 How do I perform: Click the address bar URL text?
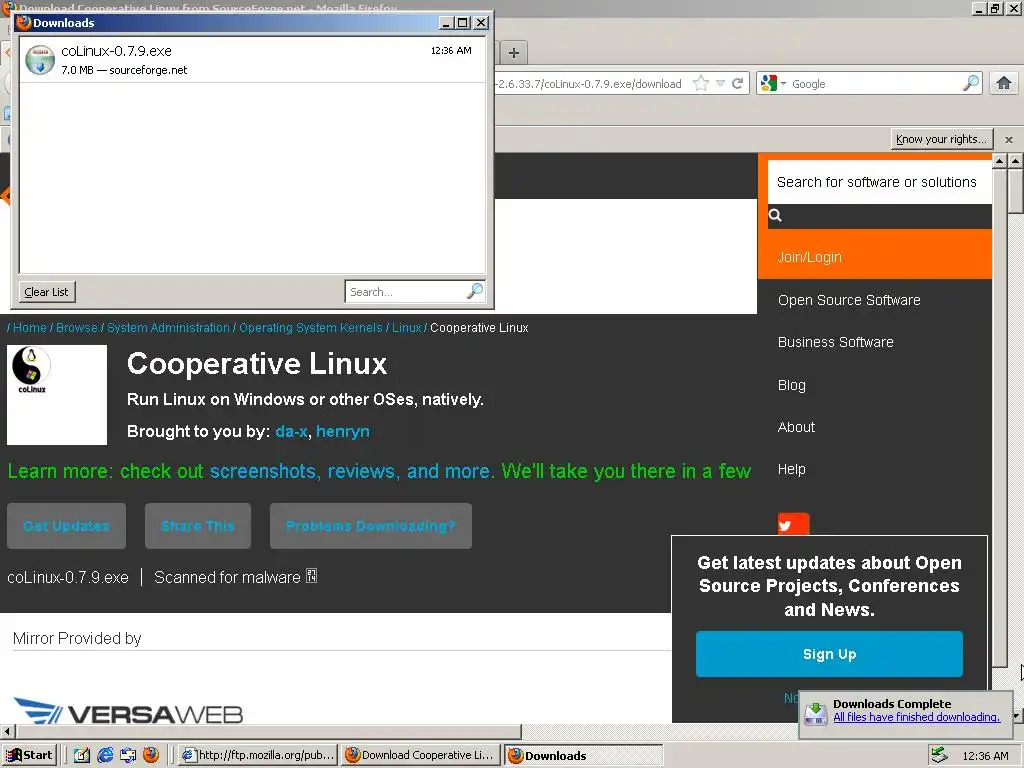pos(588,84)
